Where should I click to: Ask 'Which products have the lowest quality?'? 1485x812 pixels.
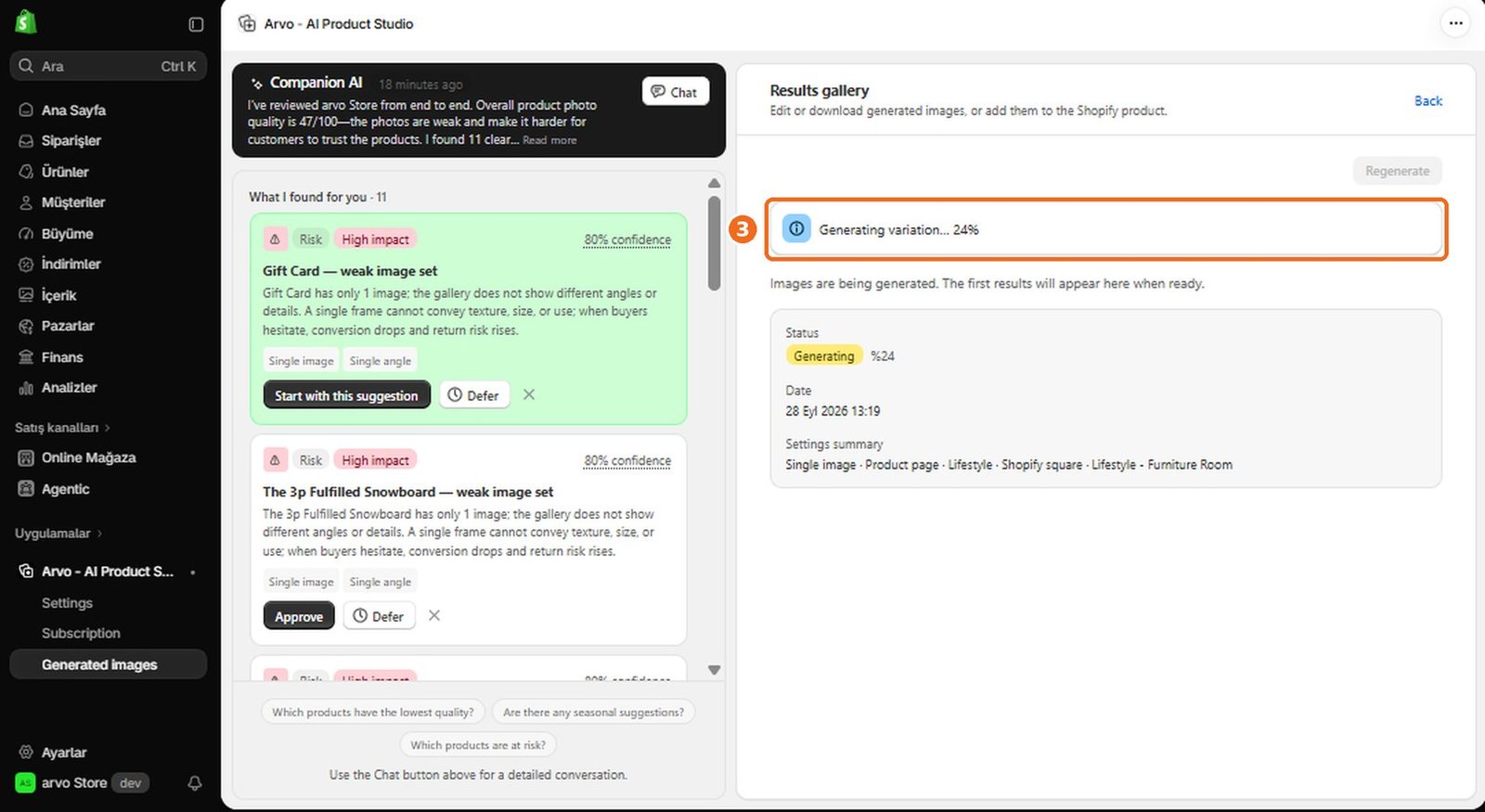(373, 713)
